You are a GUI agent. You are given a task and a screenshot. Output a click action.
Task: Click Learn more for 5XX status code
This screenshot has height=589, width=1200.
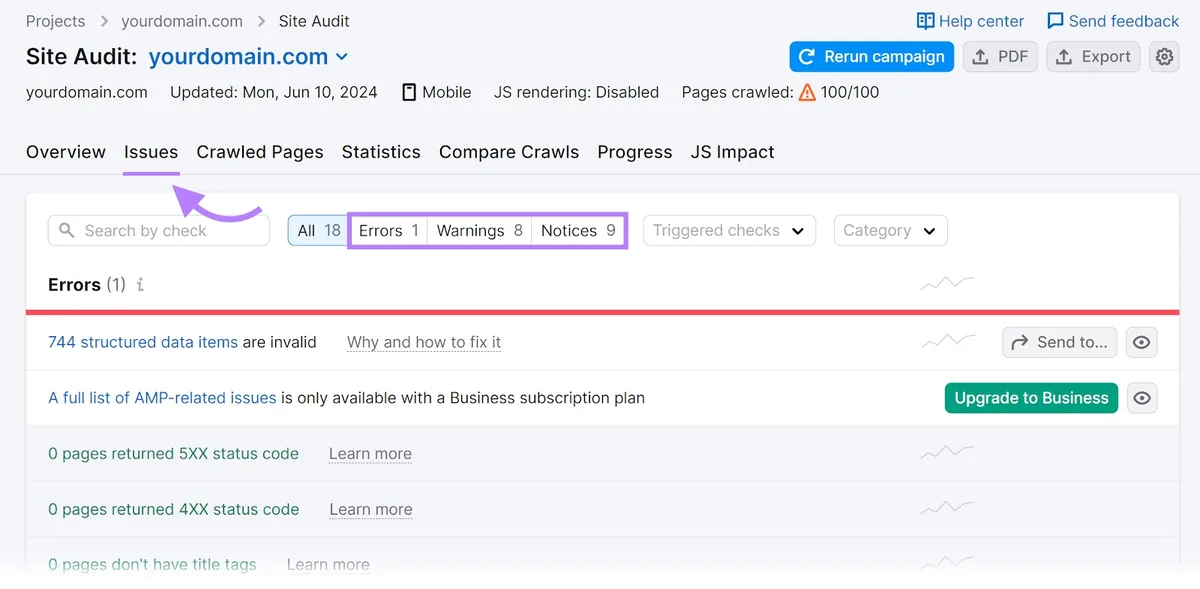click(x=370, y=454)
